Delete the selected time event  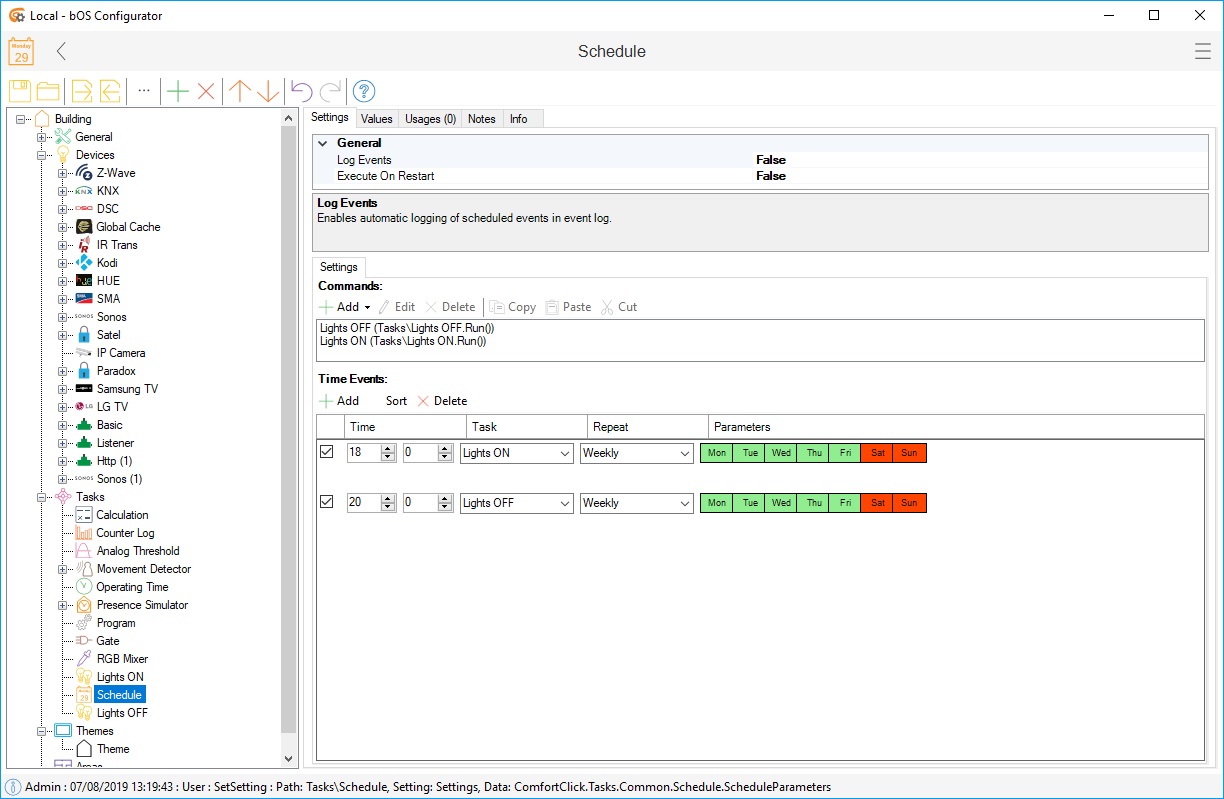(x=442, y=401)
